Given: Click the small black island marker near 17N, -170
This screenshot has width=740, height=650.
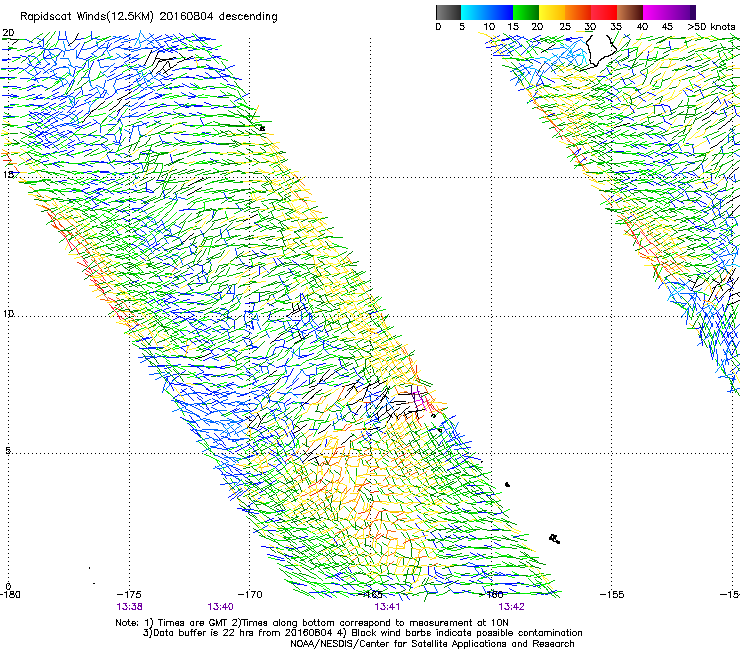Looking at the screenshot, I should coord(262,128).
